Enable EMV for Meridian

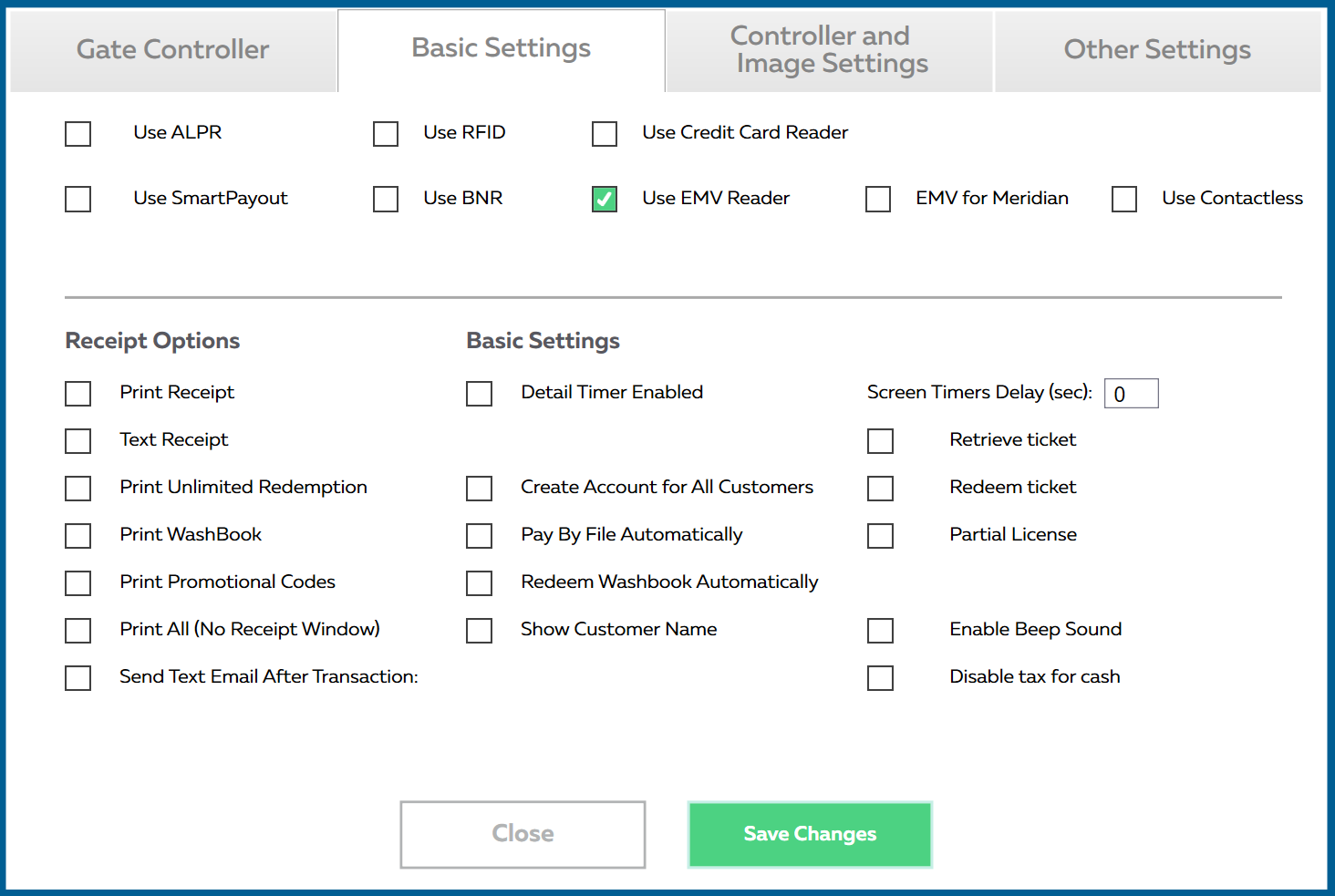tap(877, 199)
